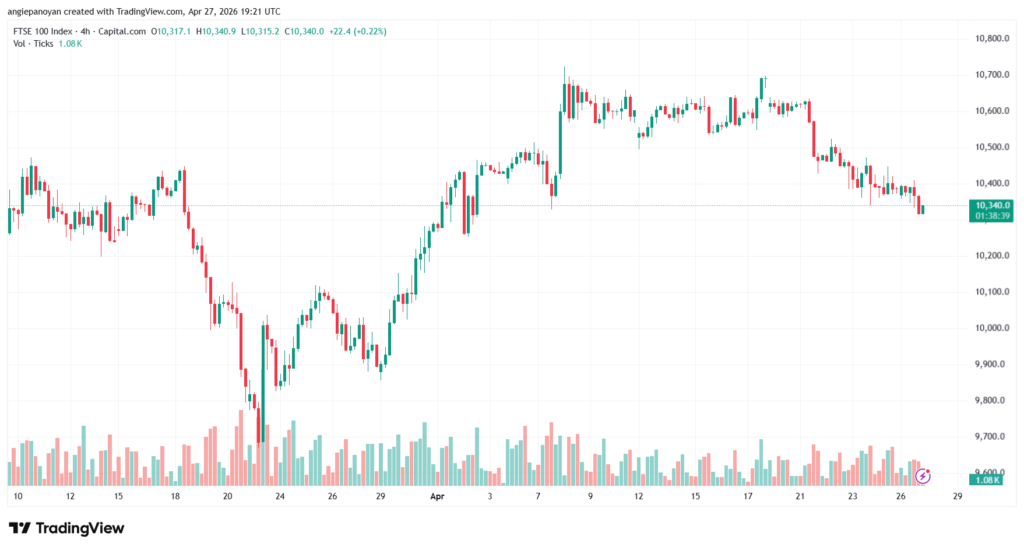Click the TradingView logo at bottom left
The width and height of the screenshot is (1024, 550).
coord(67,527)
